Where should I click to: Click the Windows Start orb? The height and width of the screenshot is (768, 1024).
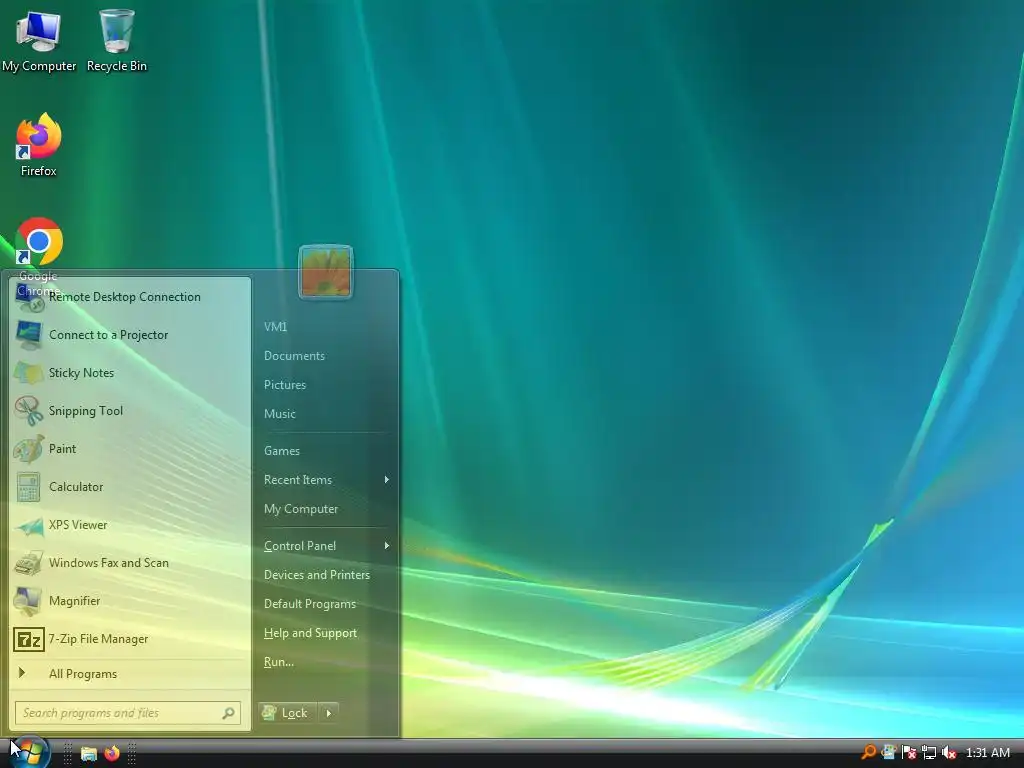[x=29, y=753]
